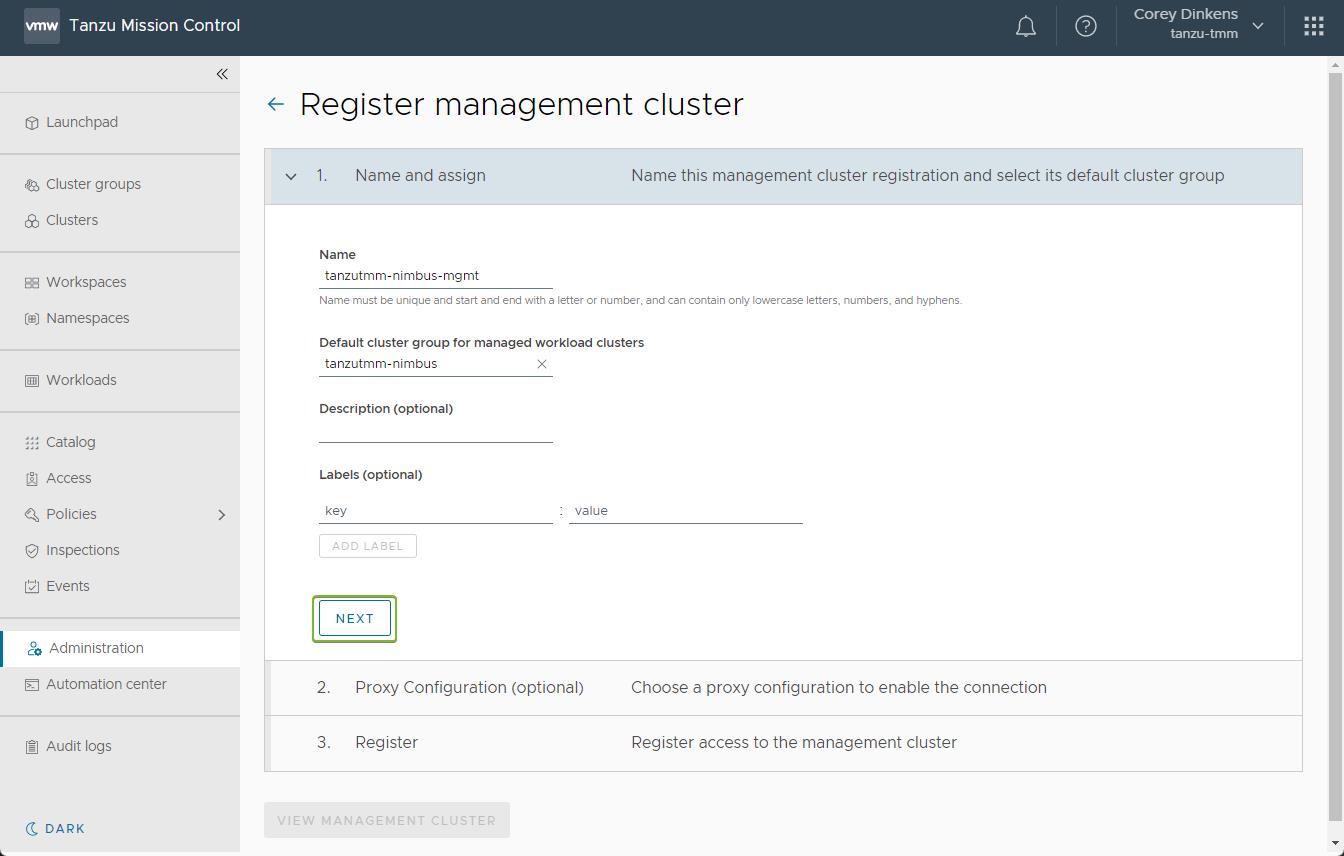
Task: Click the Workspaces icon
Action: tap(32, 283)
